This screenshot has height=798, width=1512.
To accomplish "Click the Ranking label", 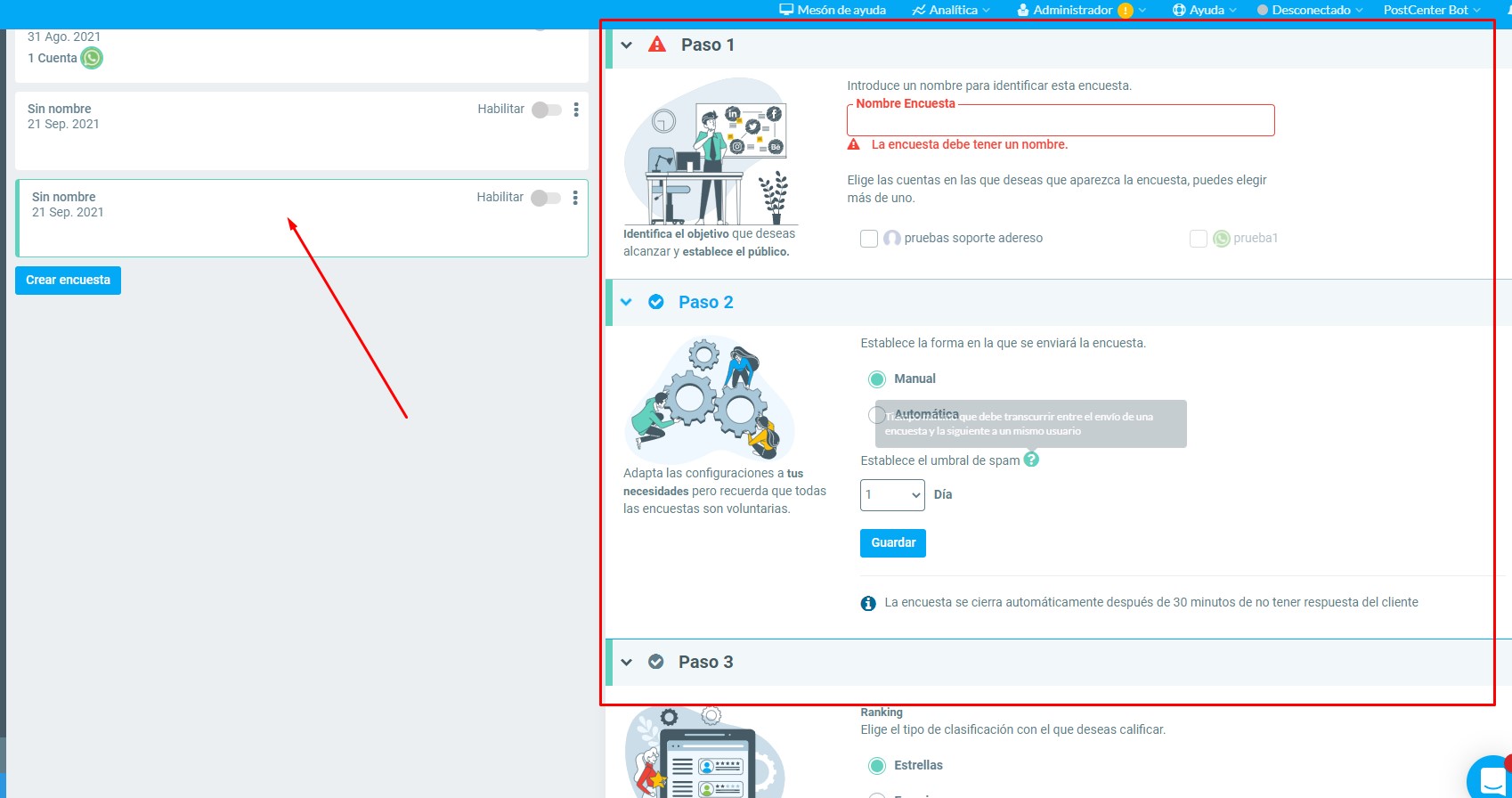I will click(882, 712).
